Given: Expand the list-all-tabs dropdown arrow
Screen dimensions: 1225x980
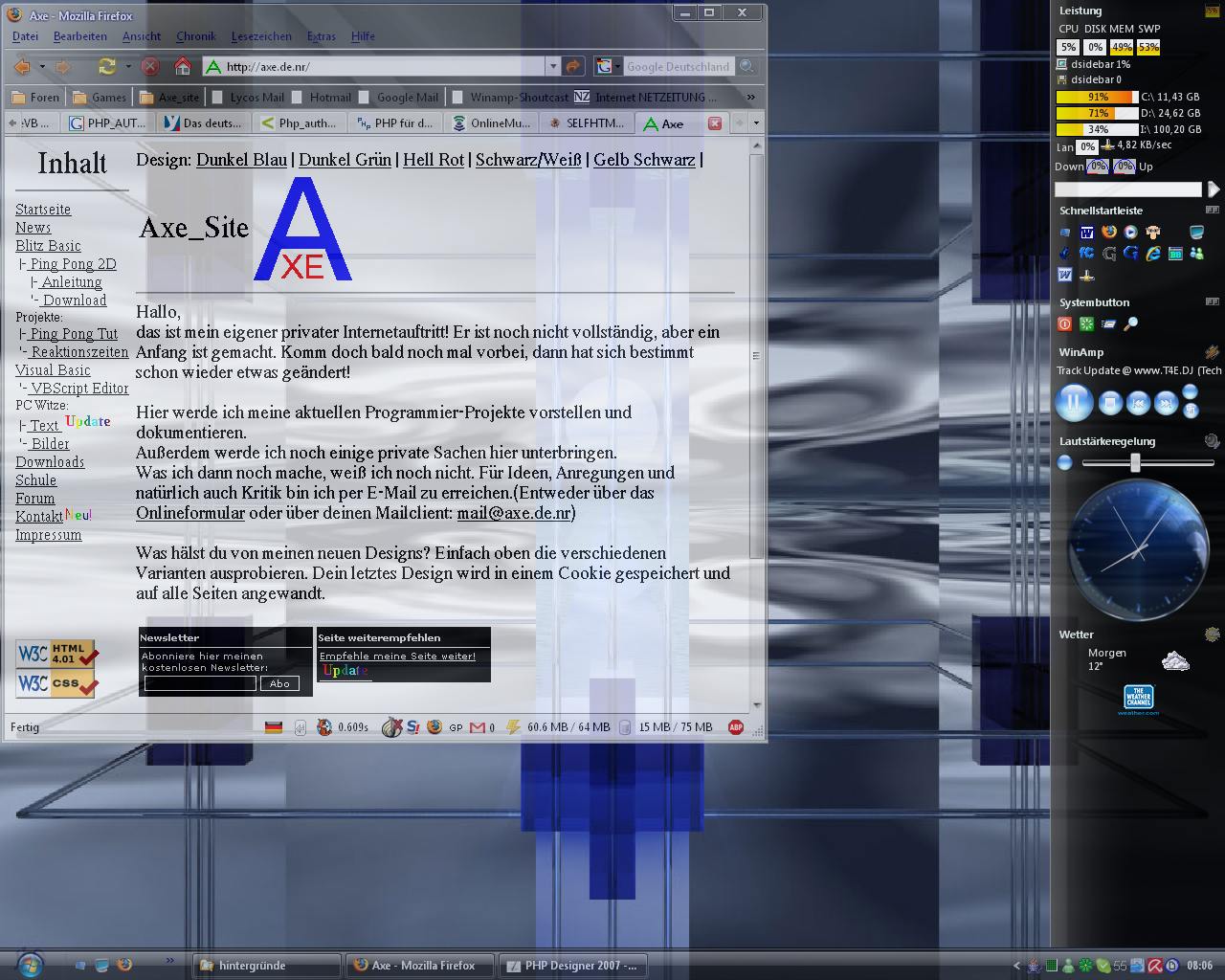Looking at the screenshot, I should [x=756, y=123].
